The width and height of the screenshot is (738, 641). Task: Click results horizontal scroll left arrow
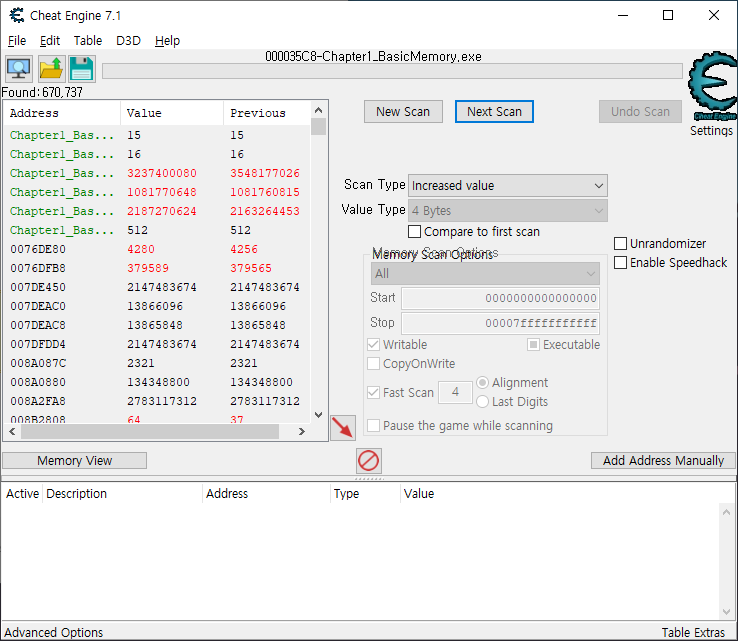point(12,431)
